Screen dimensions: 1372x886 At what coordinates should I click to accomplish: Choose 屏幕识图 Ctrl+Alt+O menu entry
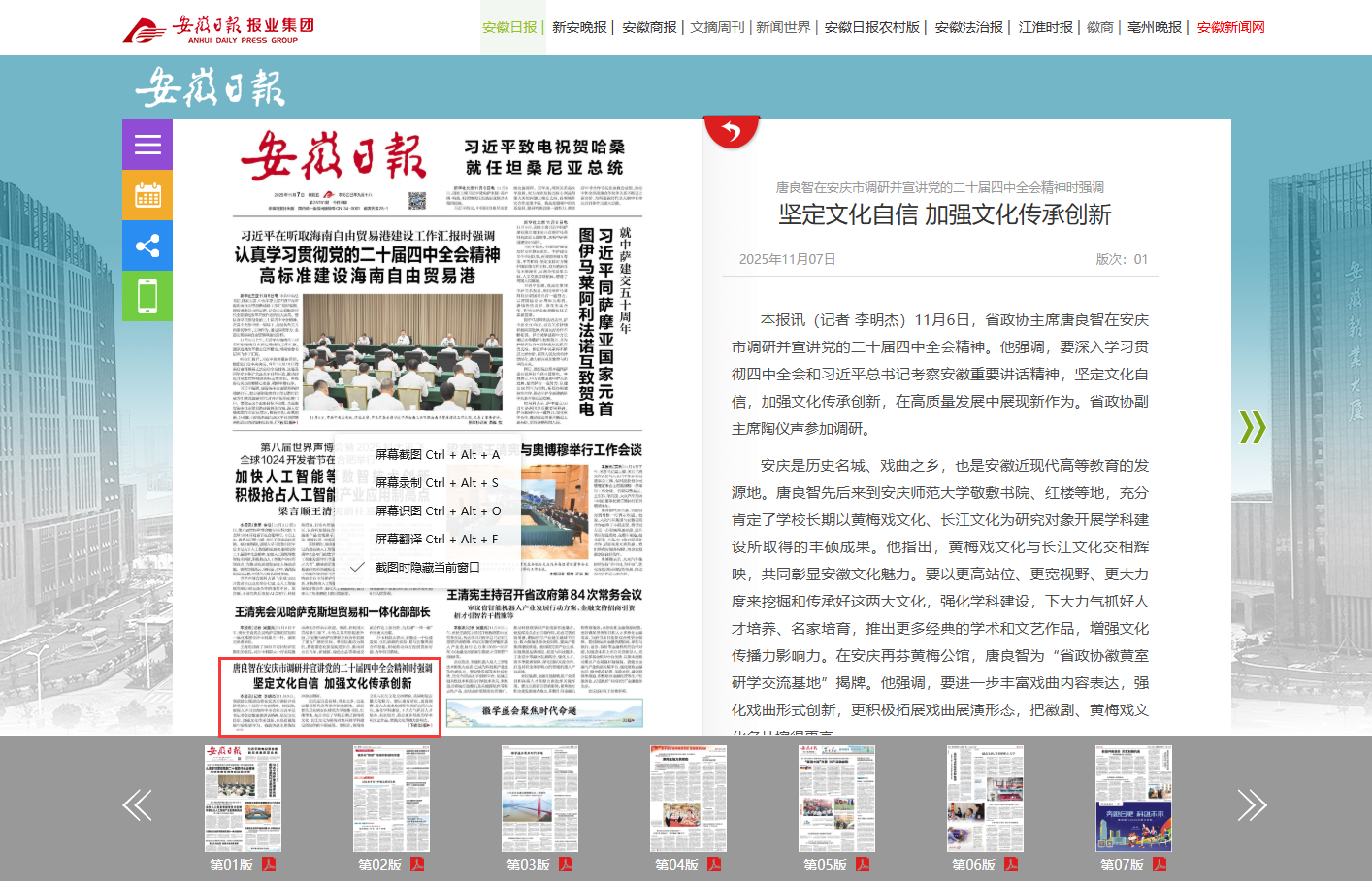pos(437,510)
